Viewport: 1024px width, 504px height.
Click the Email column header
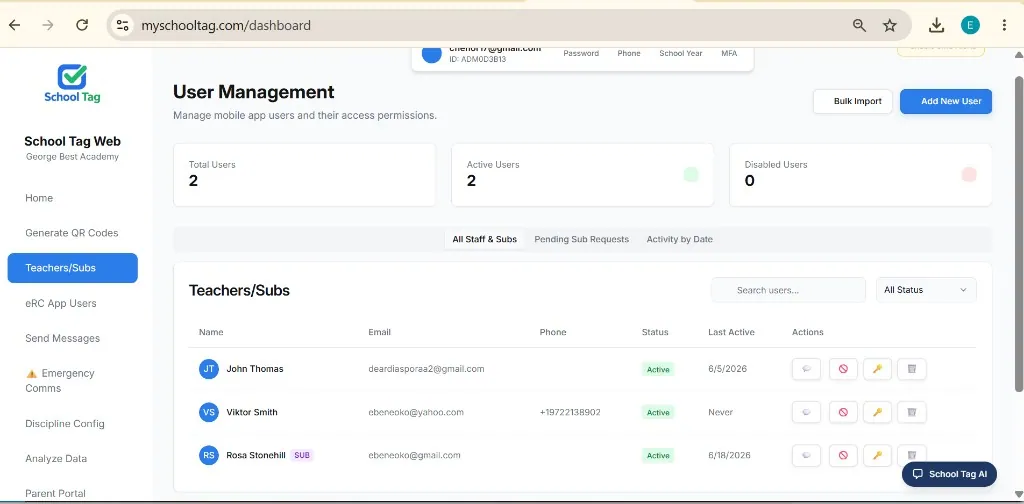coord(379,332)
